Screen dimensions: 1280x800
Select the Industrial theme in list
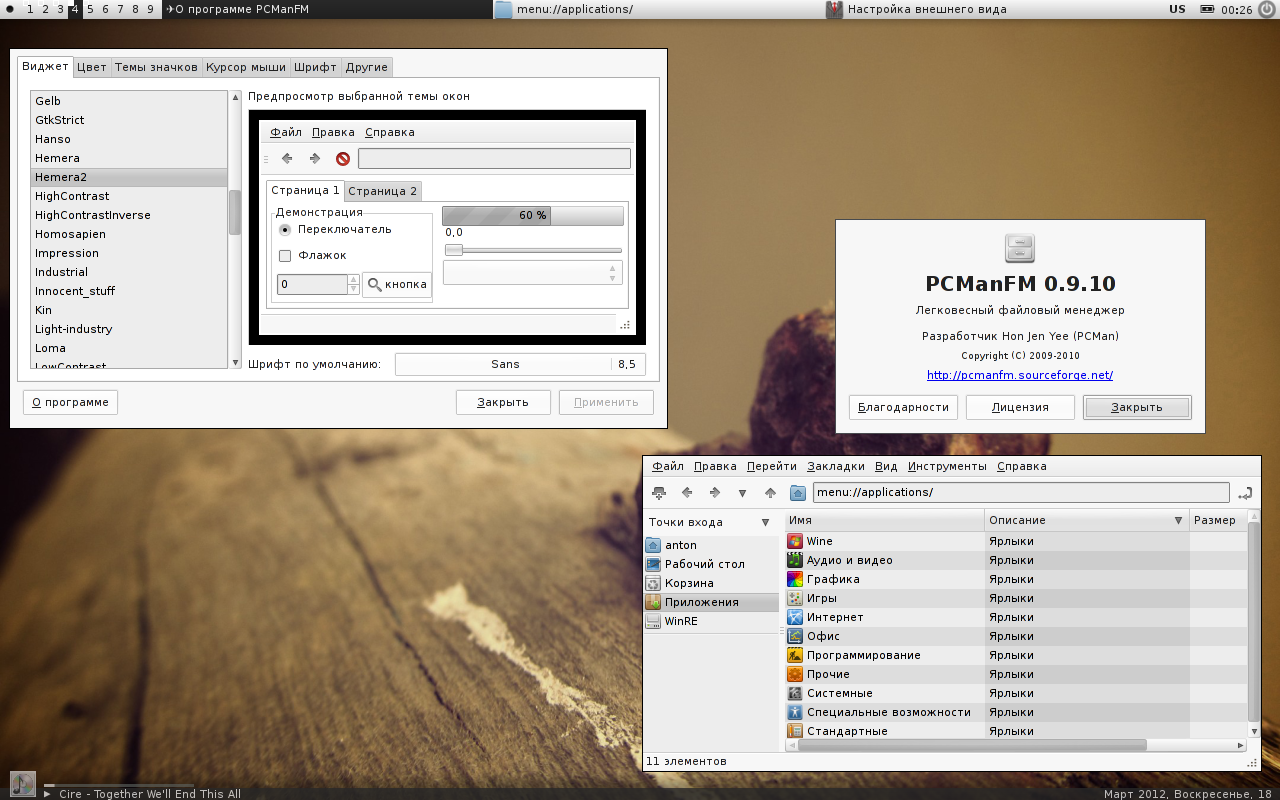[130, 272]
